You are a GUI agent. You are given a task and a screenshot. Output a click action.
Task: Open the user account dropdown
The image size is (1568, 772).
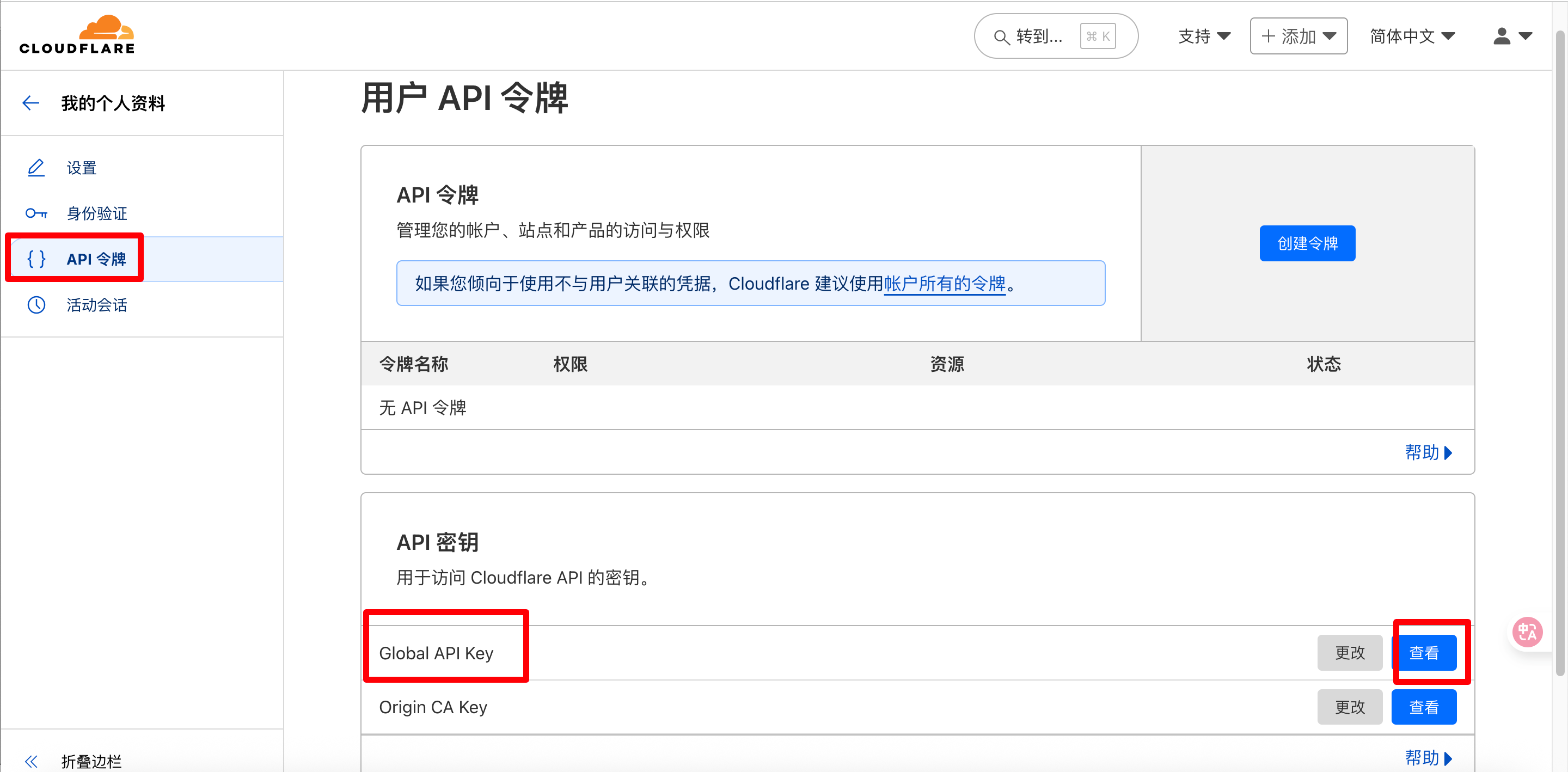1512,36
